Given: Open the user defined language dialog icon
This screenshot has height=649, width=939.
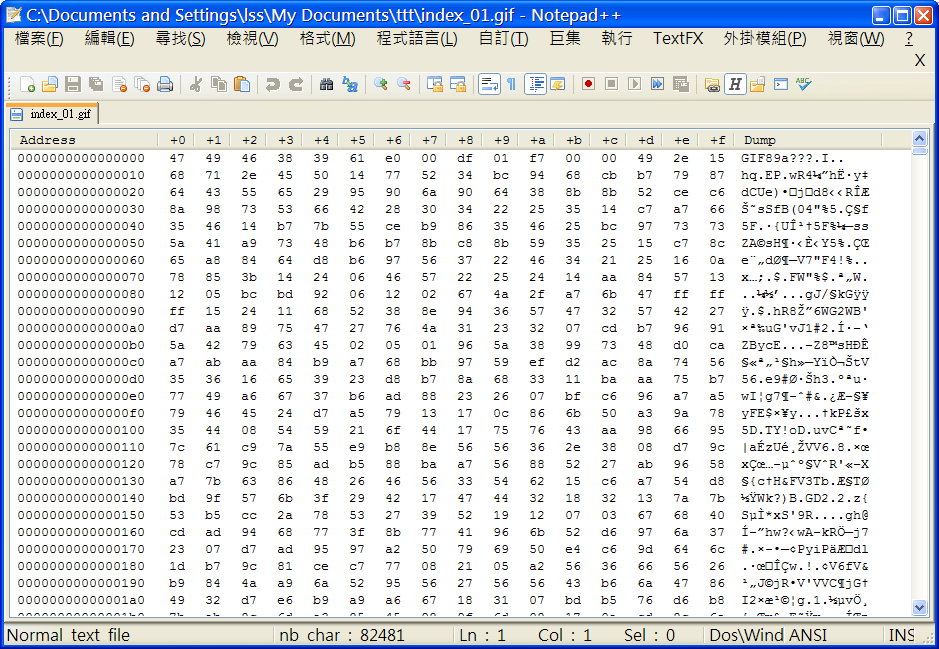Looking at the screenshot, I should [558, 84].
